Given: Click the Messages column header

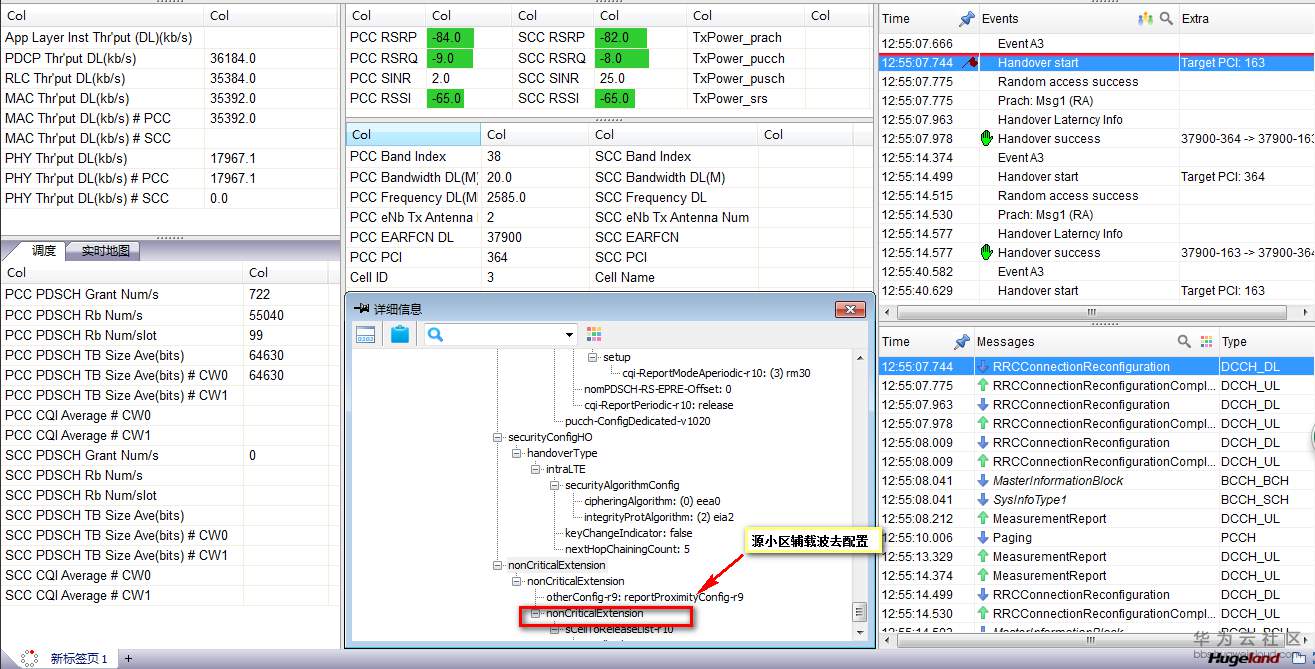Looking at the screenshot, I should (x=1005, y=341).
